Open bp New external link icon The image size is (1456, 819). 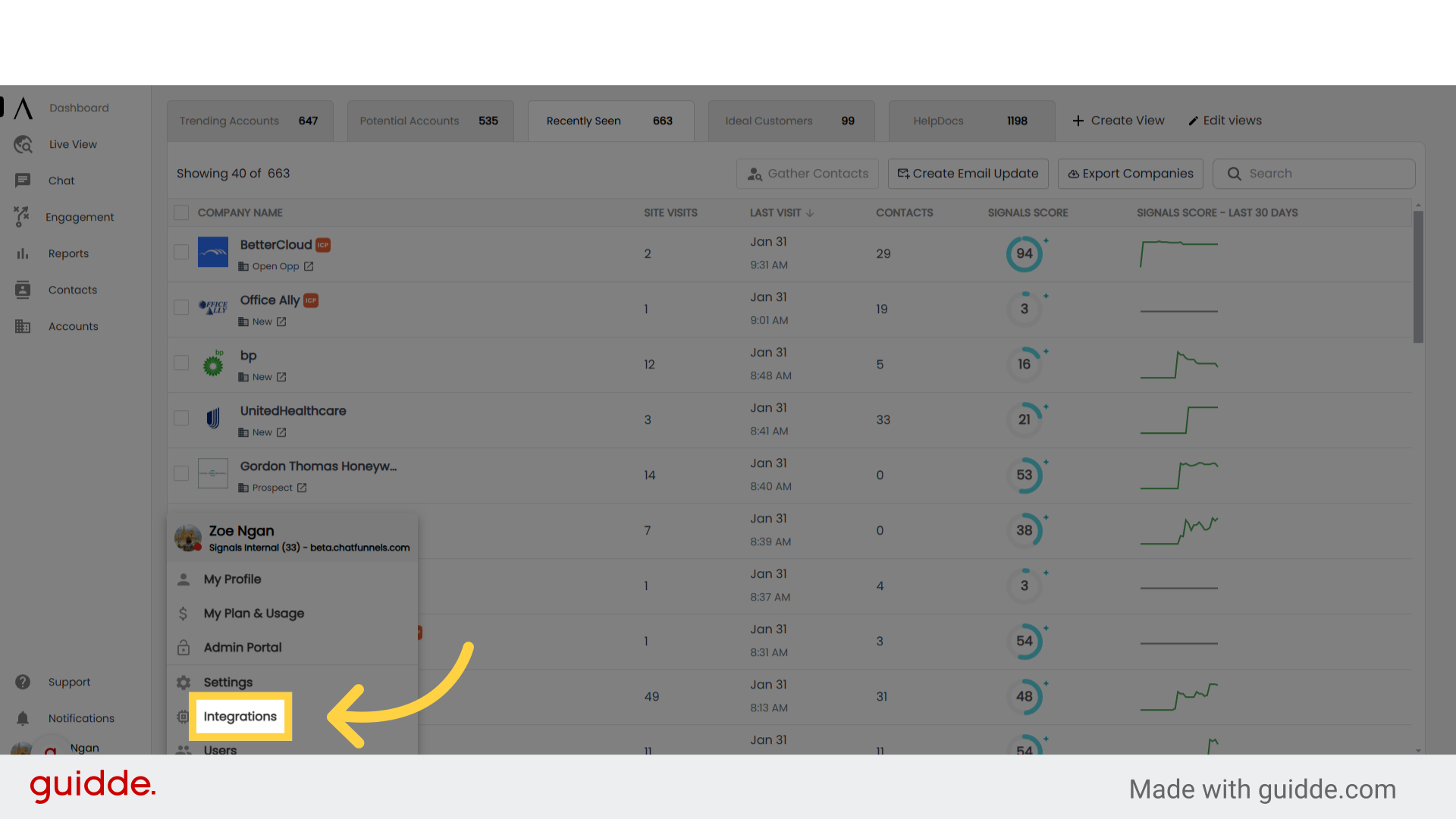[281, 377]
